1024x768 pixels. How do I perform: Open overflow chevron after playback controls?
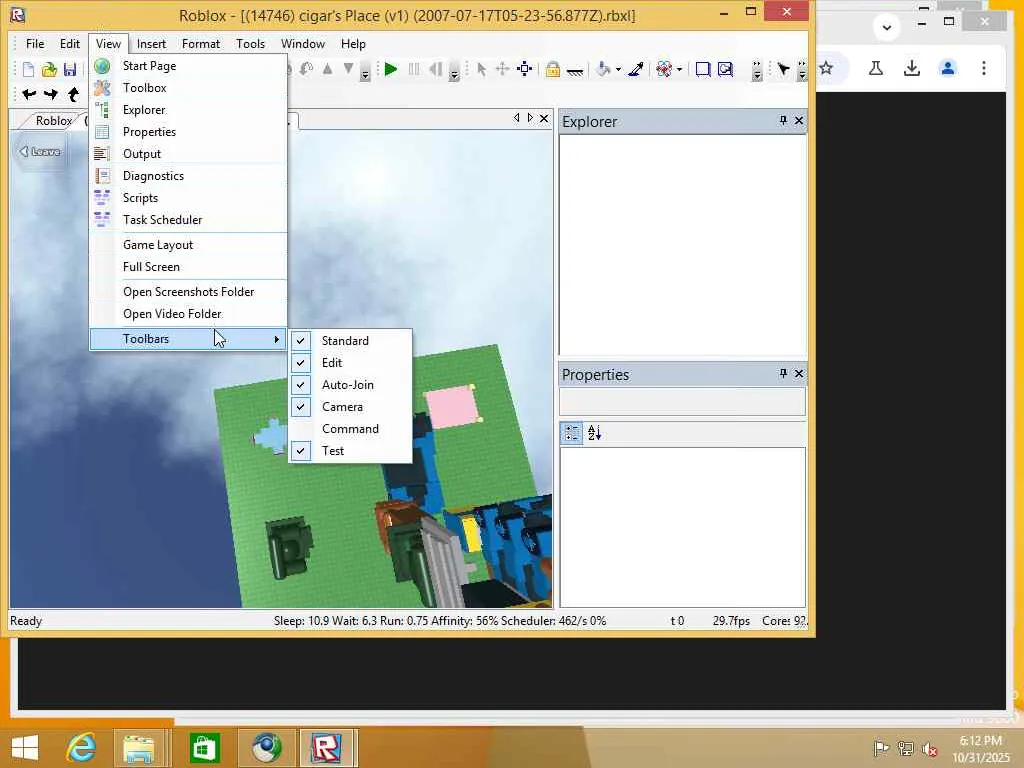coord(454,71)
